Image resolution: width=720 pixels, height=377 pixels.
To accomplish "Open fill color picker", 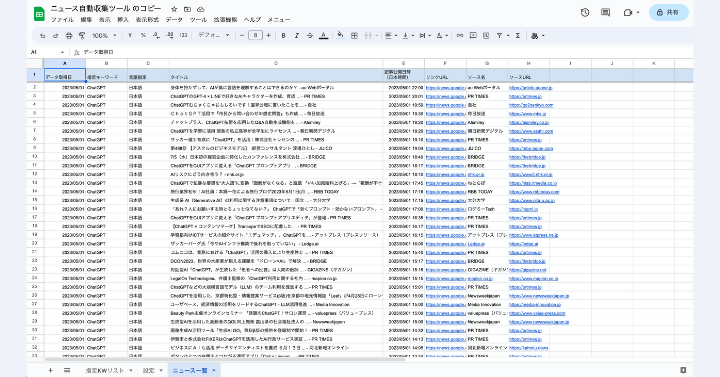I will (340, 35).
